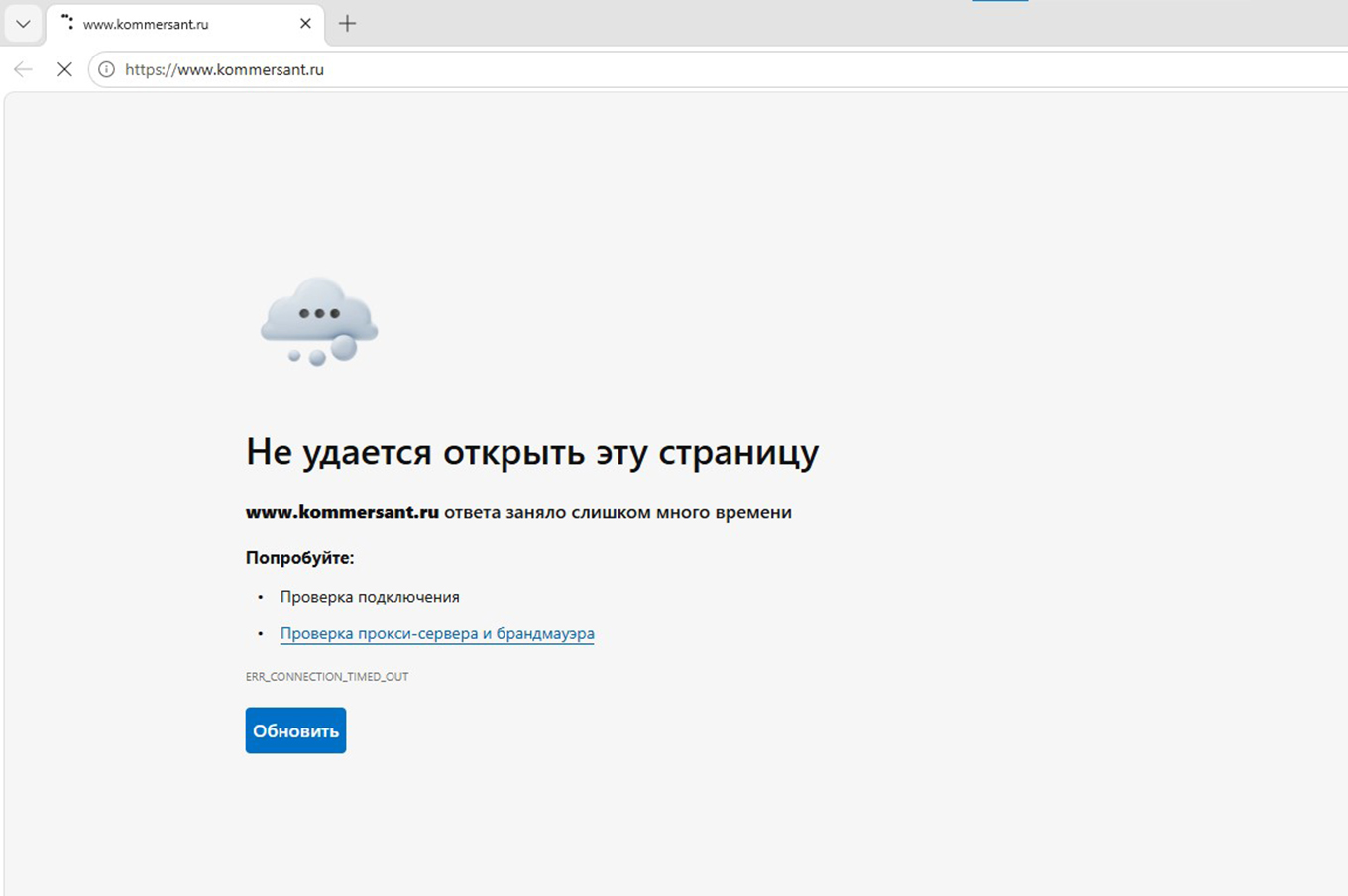Click the Проверка подключения suggestion text
This screenshot has width=1348, height=896.
(x=370, y=597)
